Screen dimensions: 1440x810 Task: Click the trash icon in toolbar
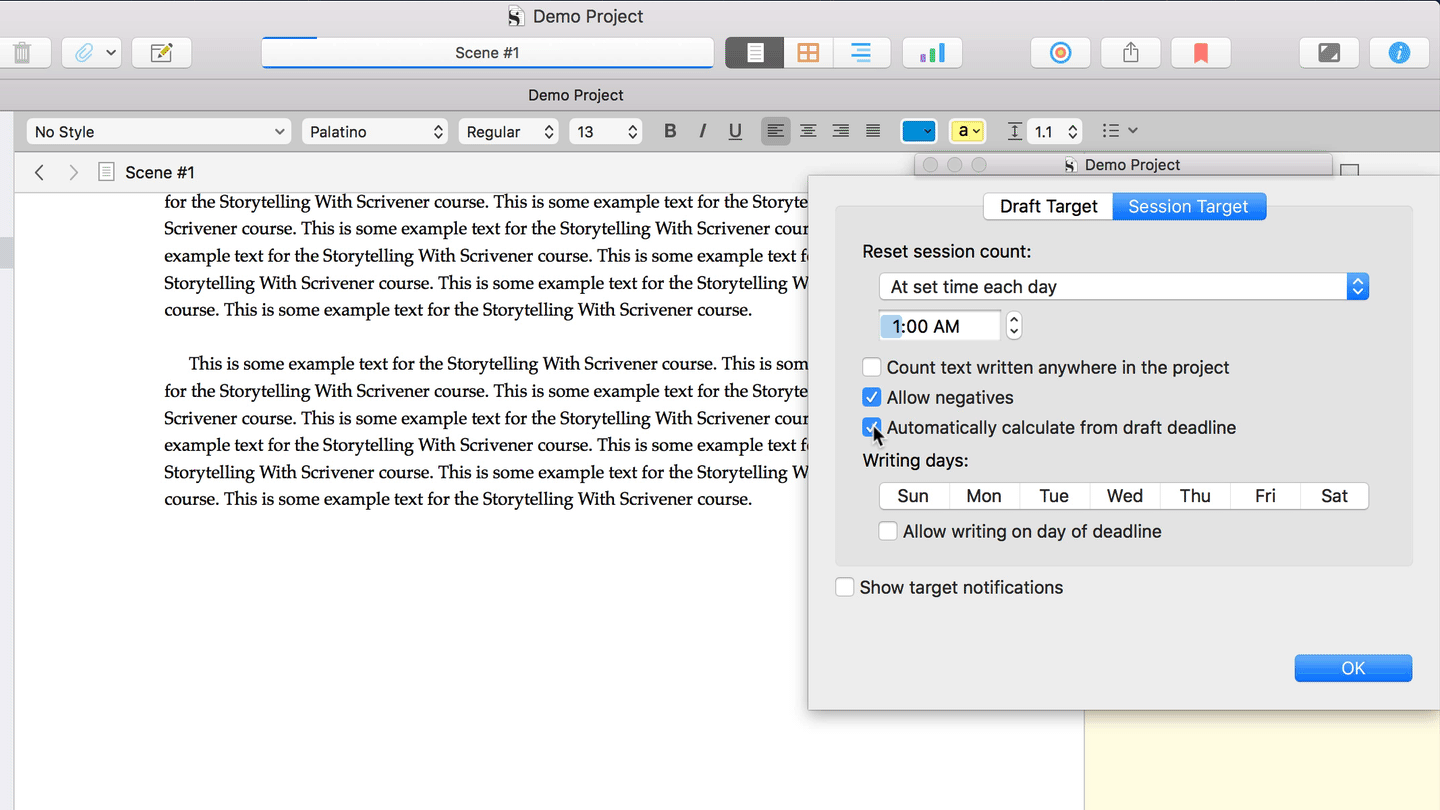tap(23, 53)
